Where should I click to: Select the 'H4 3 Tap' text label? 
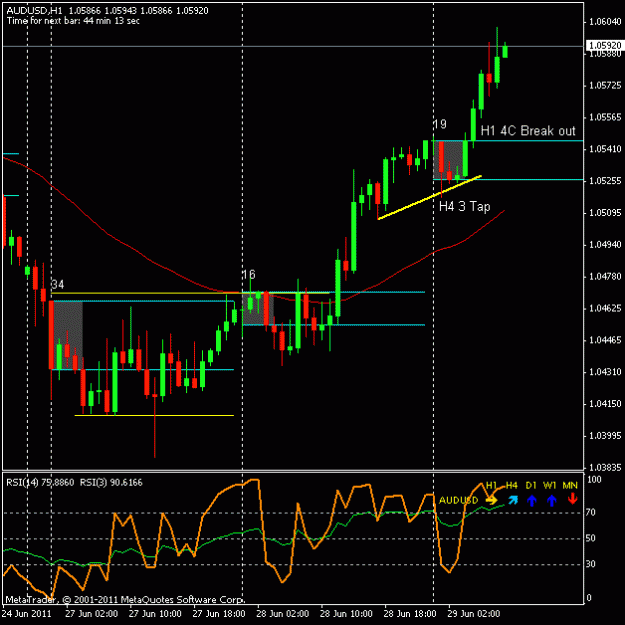(x=464, y=206)
